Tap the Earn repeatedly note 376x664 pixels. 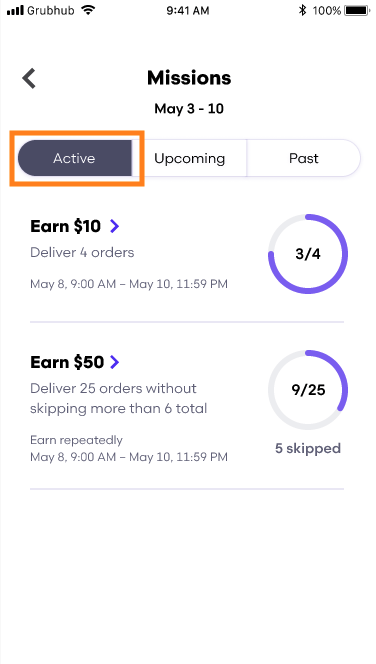pyautogui.click(x=76, y=440)
